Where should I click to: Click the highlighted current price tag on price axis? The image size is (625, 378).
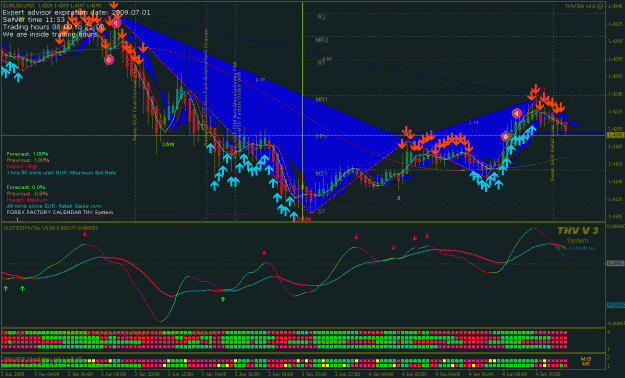[615, 136]
